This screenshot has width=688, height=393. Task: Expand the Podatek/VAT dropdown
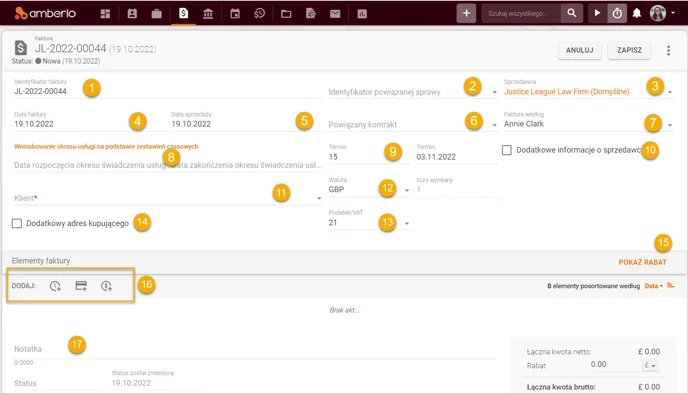(407, 223)
